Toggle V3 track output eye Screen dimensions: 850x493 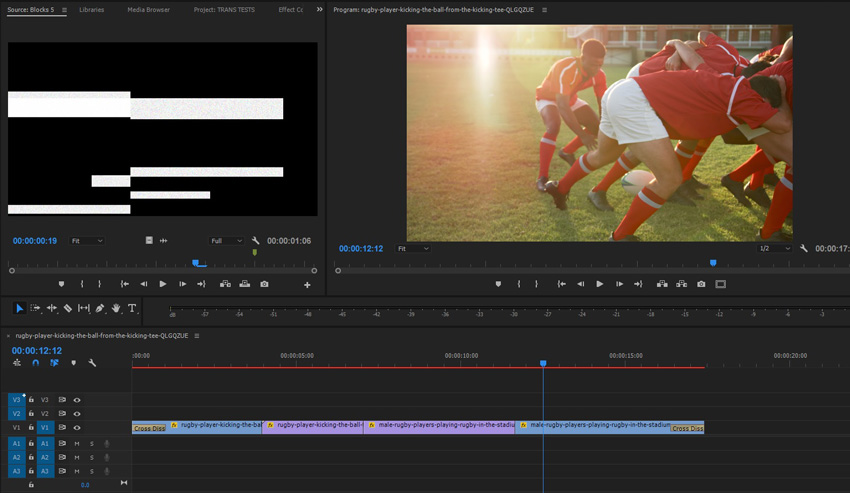coord(77,400)
